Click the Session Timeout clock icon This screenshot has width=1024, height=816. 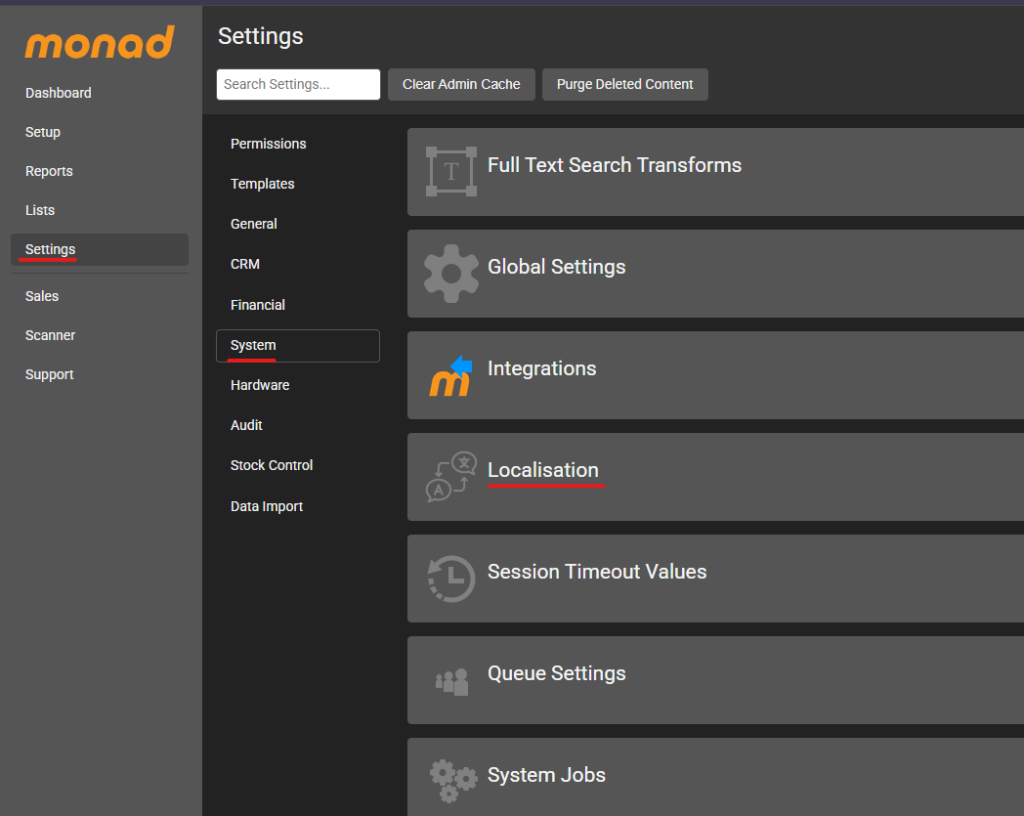click(451, 579)
